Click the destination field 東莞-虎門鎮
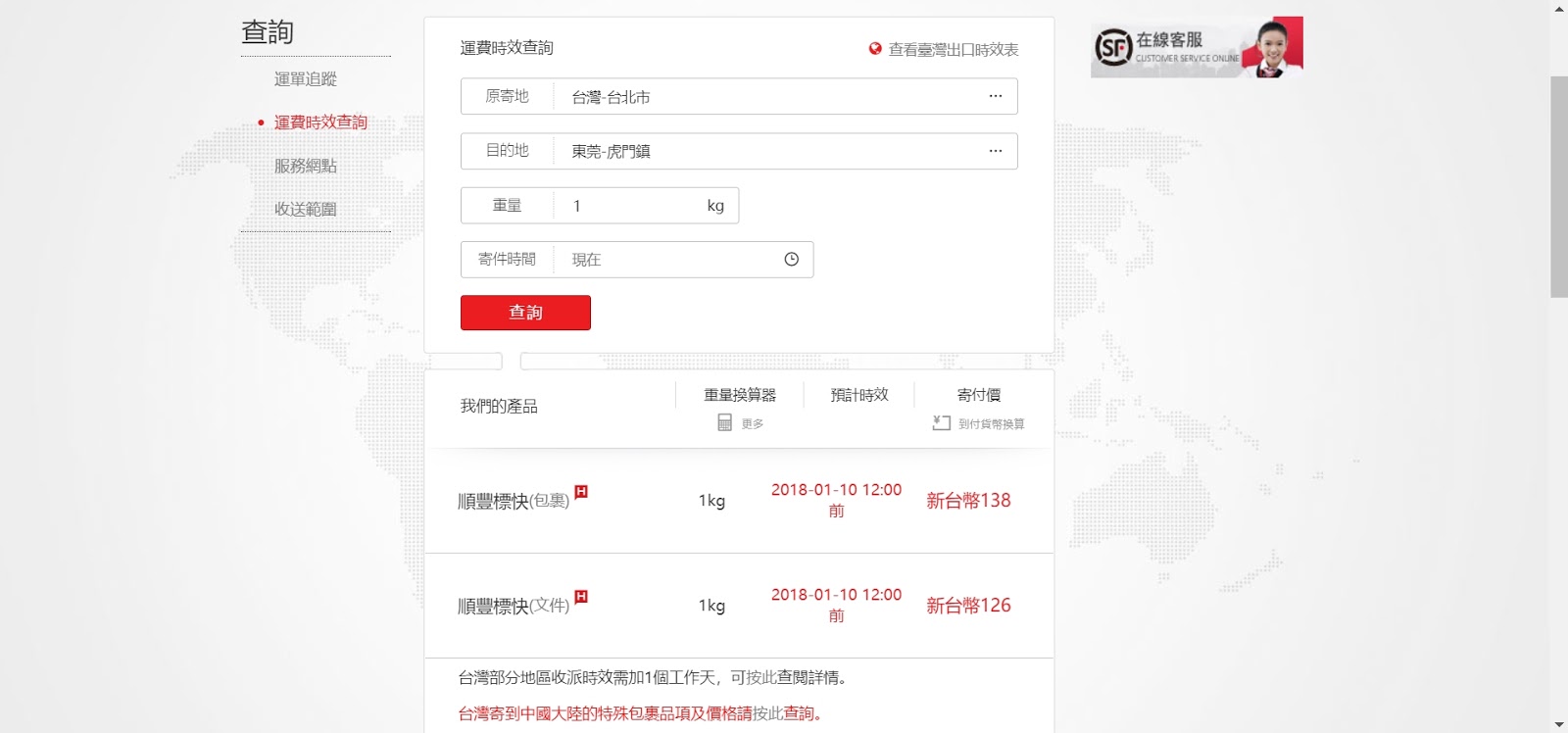The image size is (1568, 733). tap(739, 151)
